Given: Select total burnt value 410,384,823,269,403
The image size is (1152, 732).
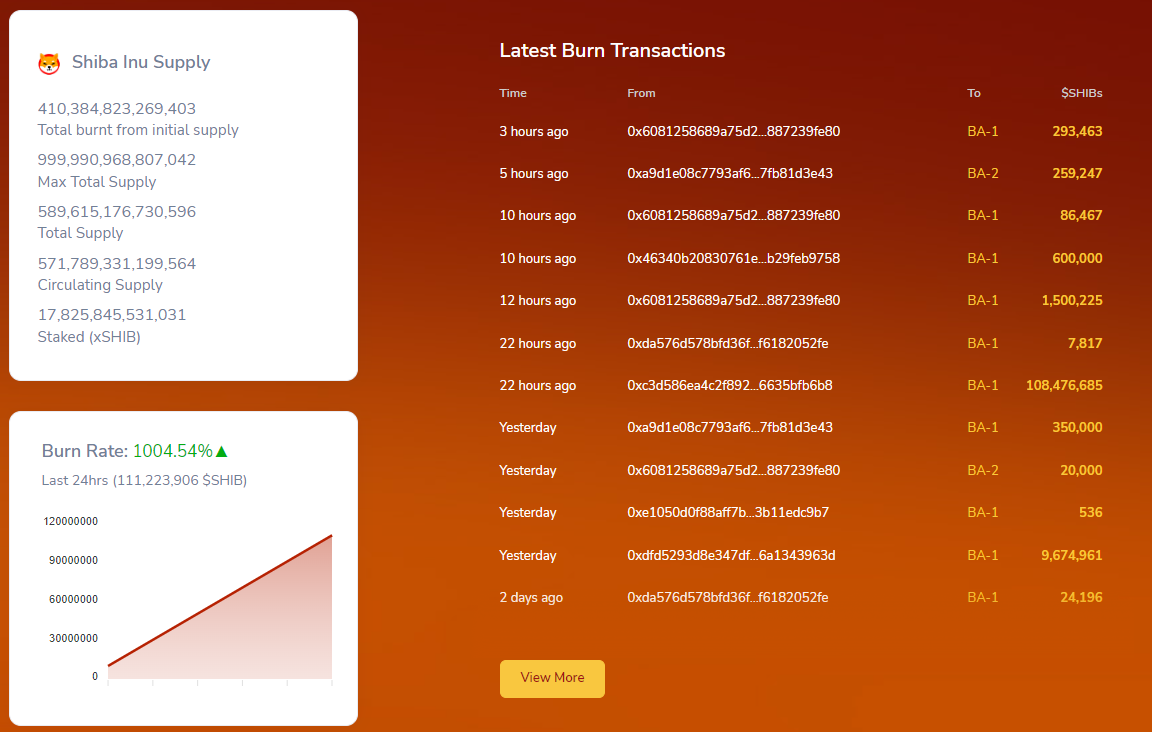Looking at the screenshot, I should (x=117, y=109).
